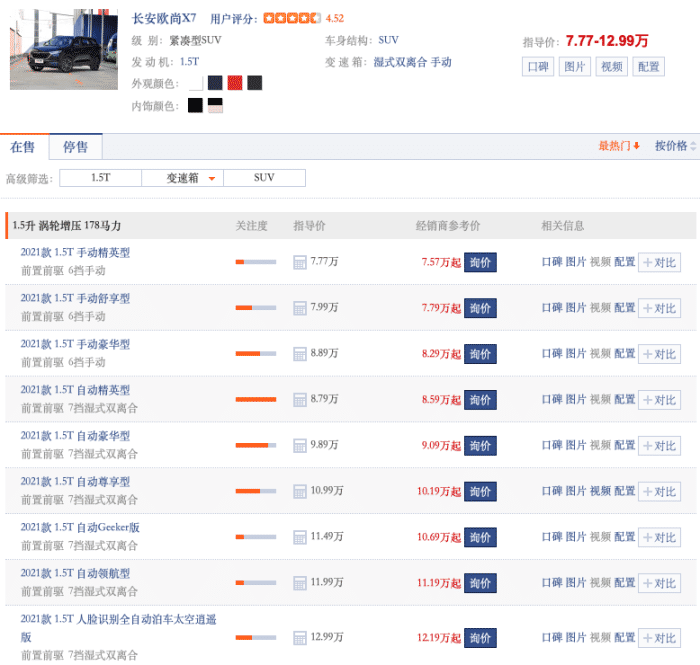This screenshot has height=665, width=700.
Task: Click dealer price 11.19万起
Action: pos(439,583)
